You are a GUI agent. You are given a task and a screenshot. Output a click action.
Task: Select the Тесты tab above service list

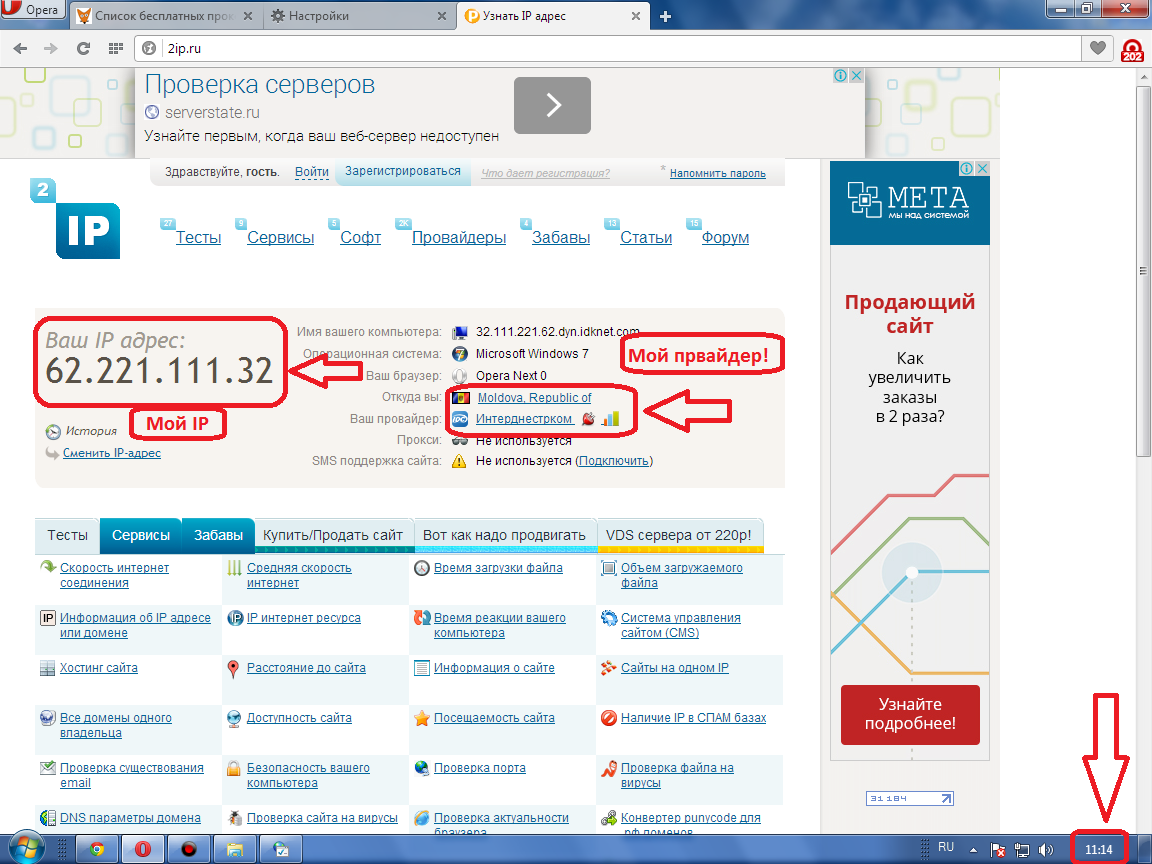[68, 536]
